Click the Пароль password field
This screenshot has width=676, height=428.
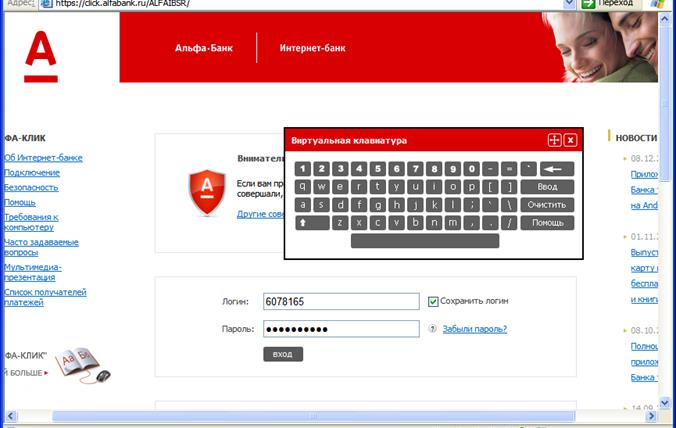341,329
